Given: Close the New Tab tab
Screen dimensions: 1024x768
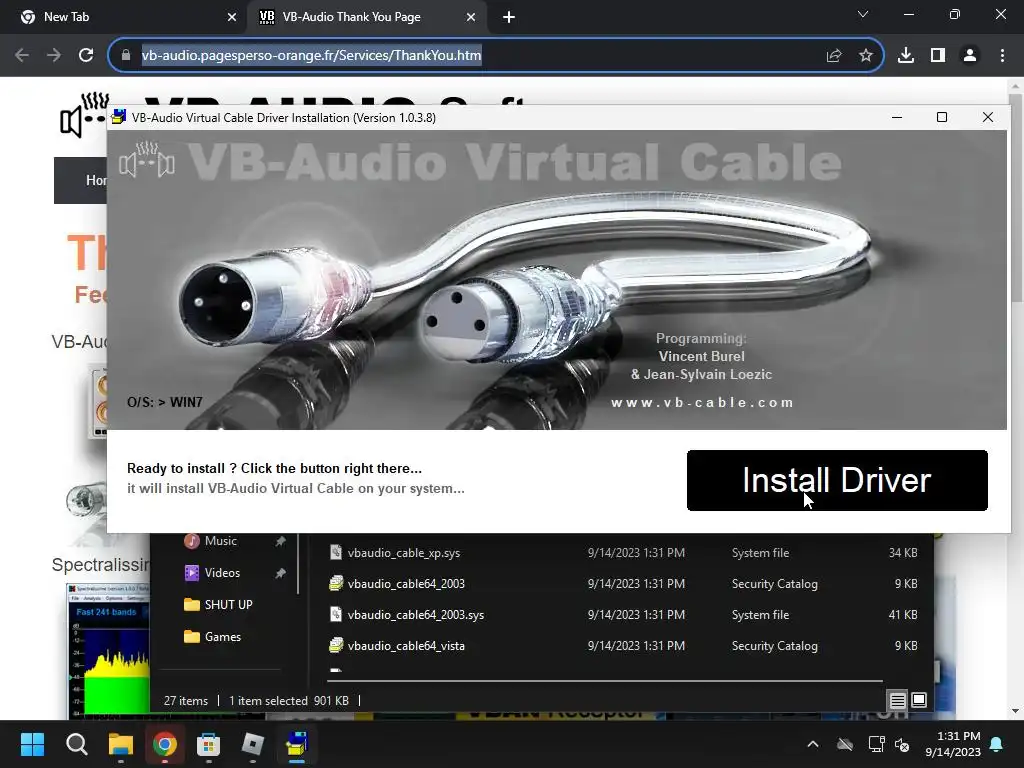Looking at the screenshot, I should (x=232, y=17).
